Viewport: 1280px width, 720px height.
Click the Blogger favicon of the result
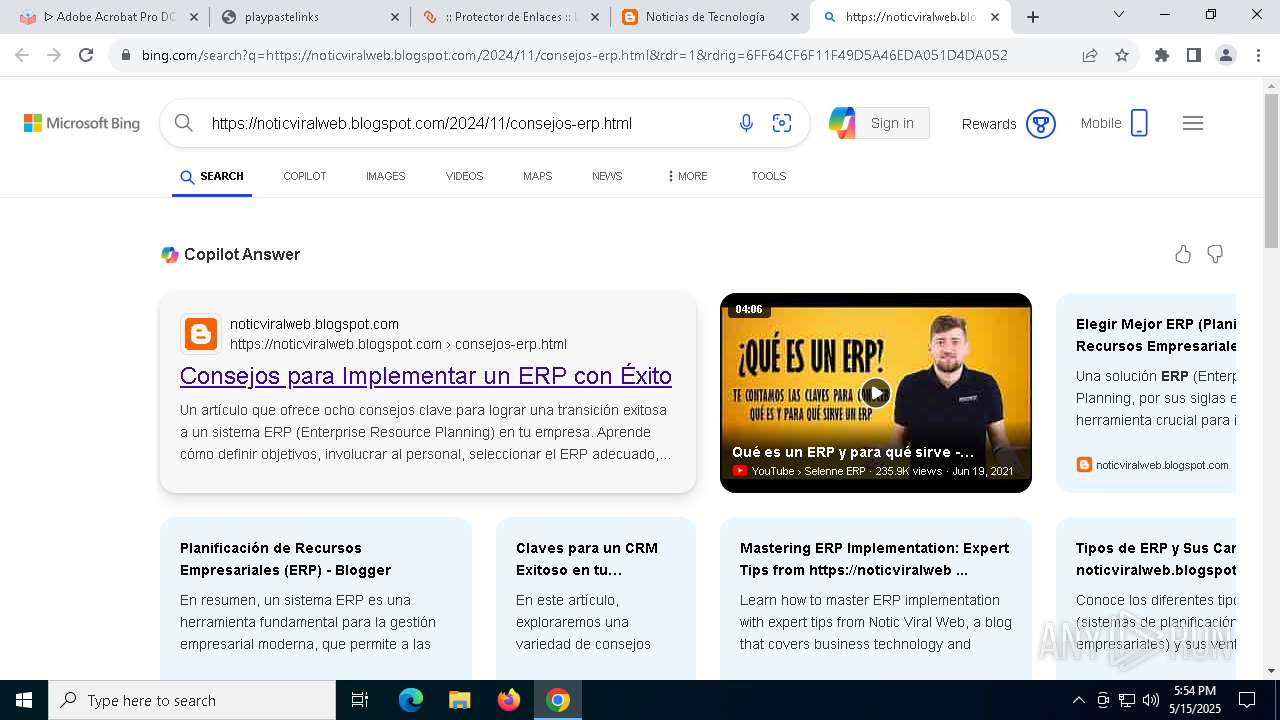(x=201, y=334)
